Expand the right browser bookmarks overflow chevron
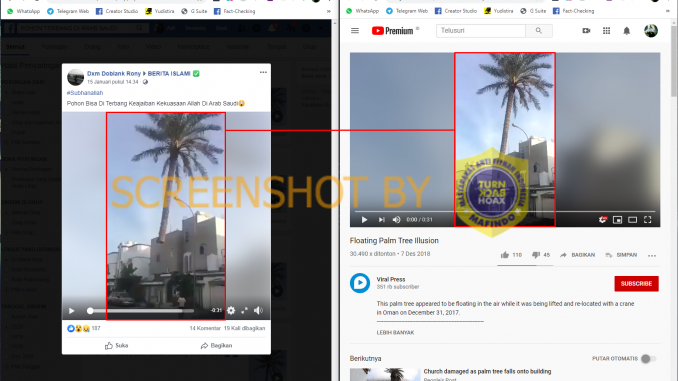The height and width of the screenshot is (381, 678). (668, 11)
